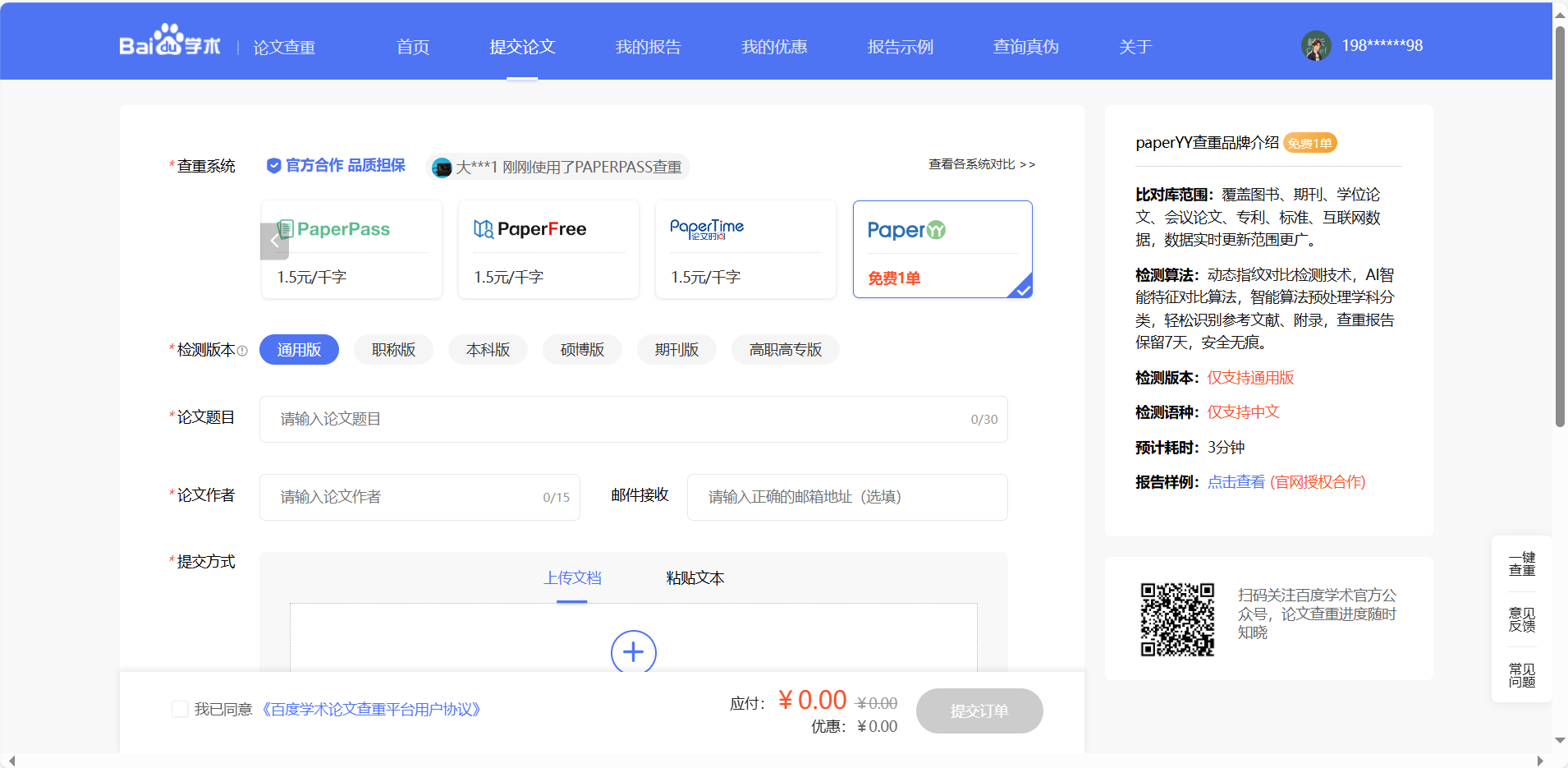Click the 论文查重 header link
Viewport: 1568px width, 768px height.
284,48
